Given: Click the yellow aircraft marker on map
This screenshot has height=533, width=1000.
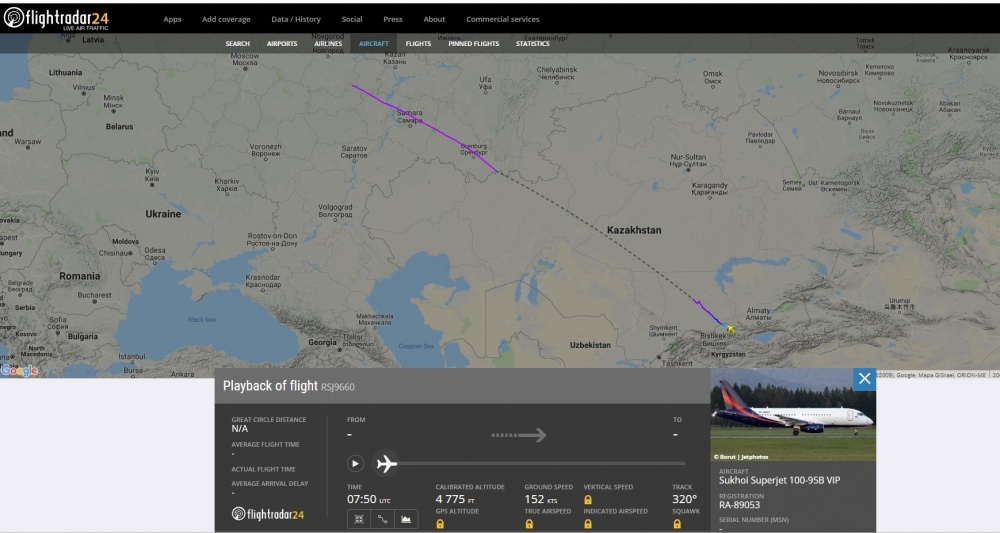Looking at the screenshot, I should point(730,329).
